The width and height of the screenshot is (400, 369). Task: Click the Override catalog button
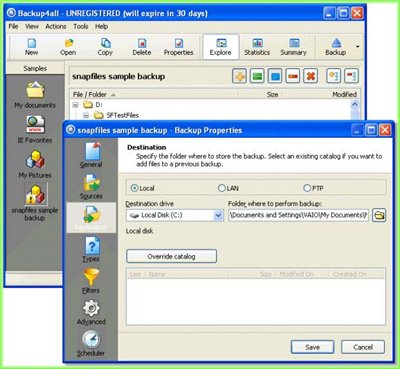(x=171, y=256)
